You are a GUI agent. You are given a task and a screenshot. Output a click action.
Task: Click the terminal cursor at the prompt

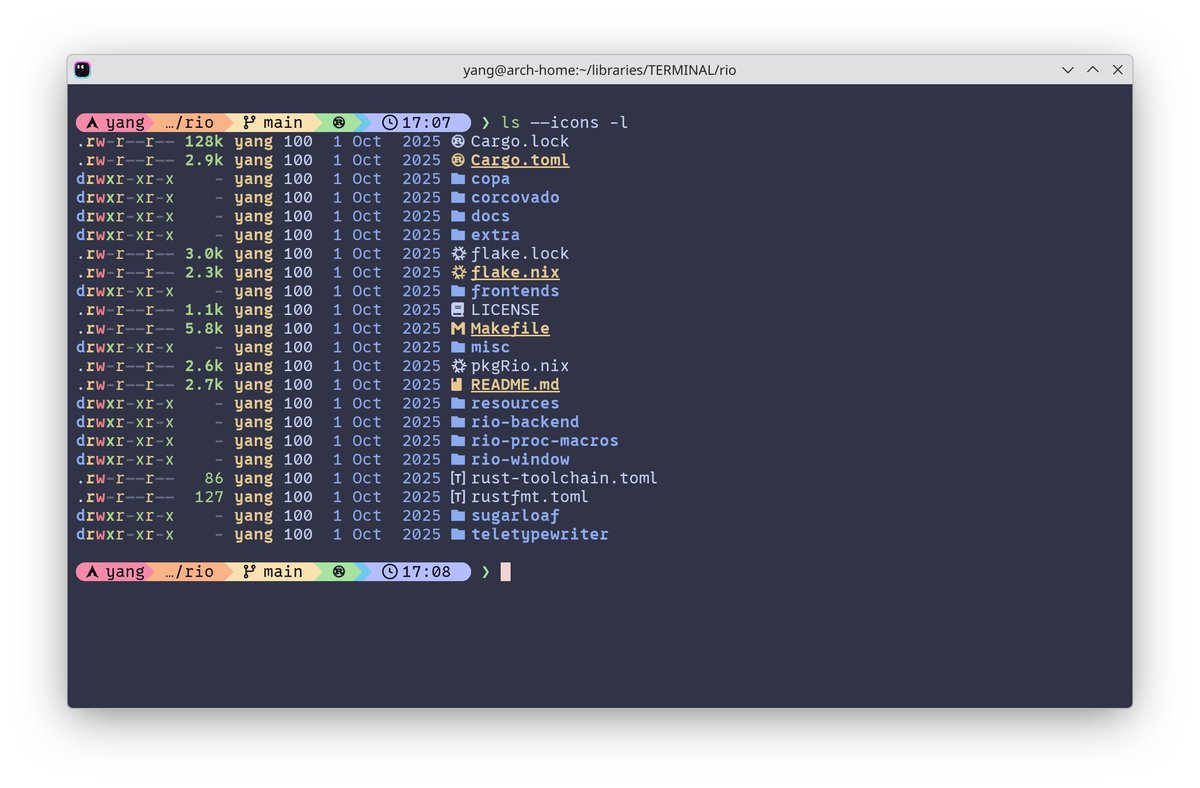point(506,572)
